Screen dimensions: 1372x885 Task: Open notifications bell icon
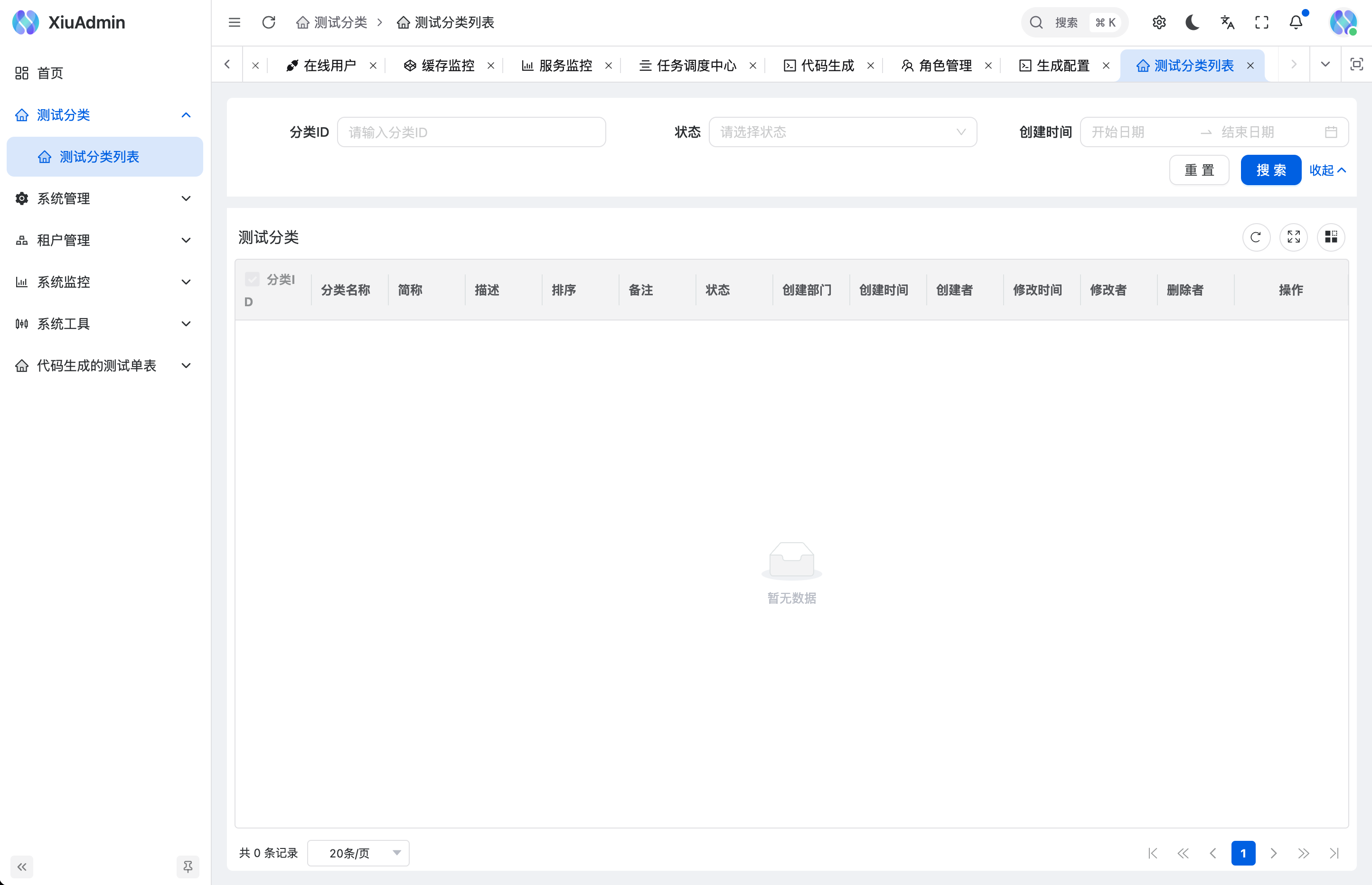pyautogui.click(x=1296, y=22)
